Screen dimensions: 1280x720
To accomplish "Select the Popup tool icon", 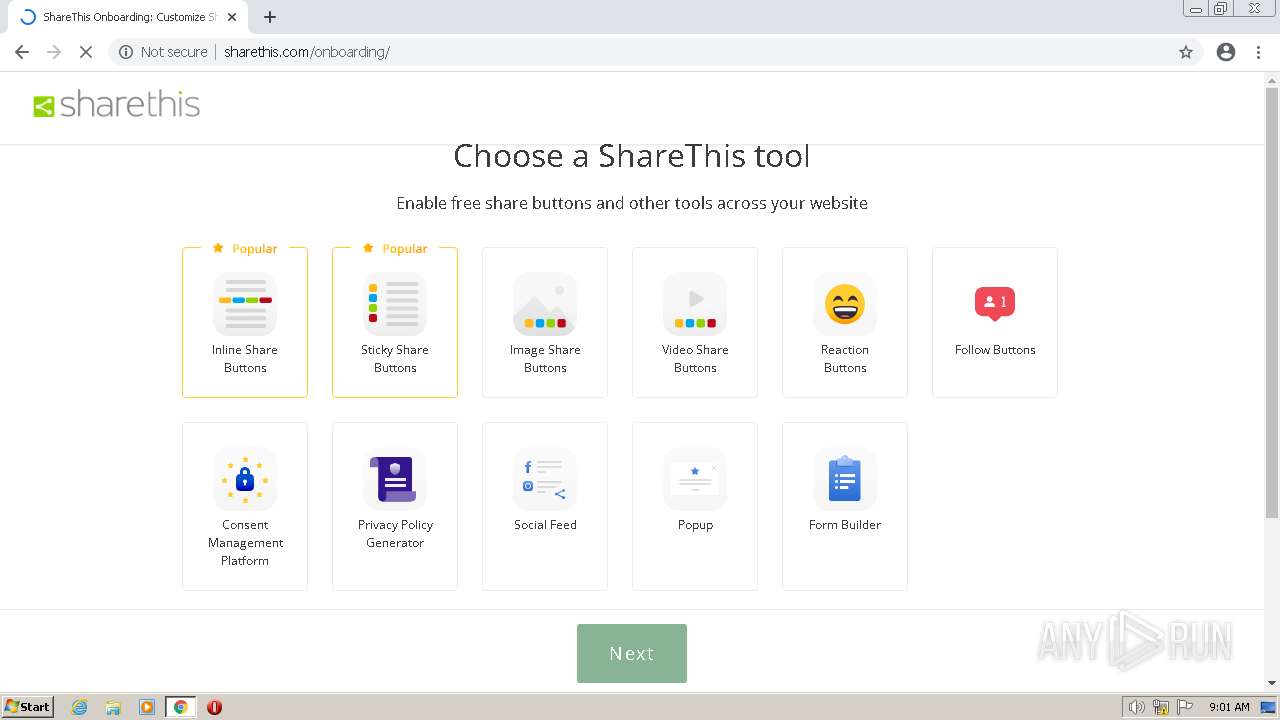I will pyautogui.click(x=695, y=479).
